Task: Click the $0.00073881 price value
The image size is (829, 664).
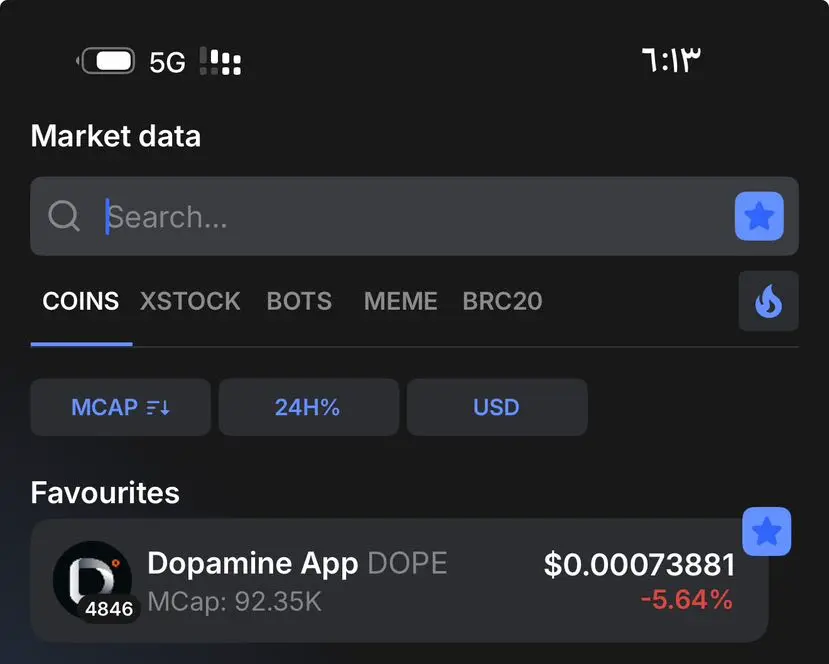Action: (640, 564)
